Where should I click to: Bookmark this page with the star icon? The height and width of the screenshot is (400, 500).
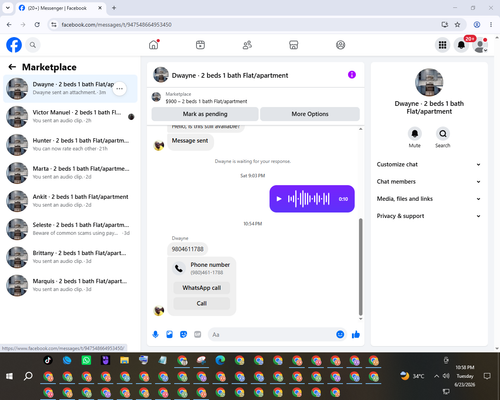point(457,25)
